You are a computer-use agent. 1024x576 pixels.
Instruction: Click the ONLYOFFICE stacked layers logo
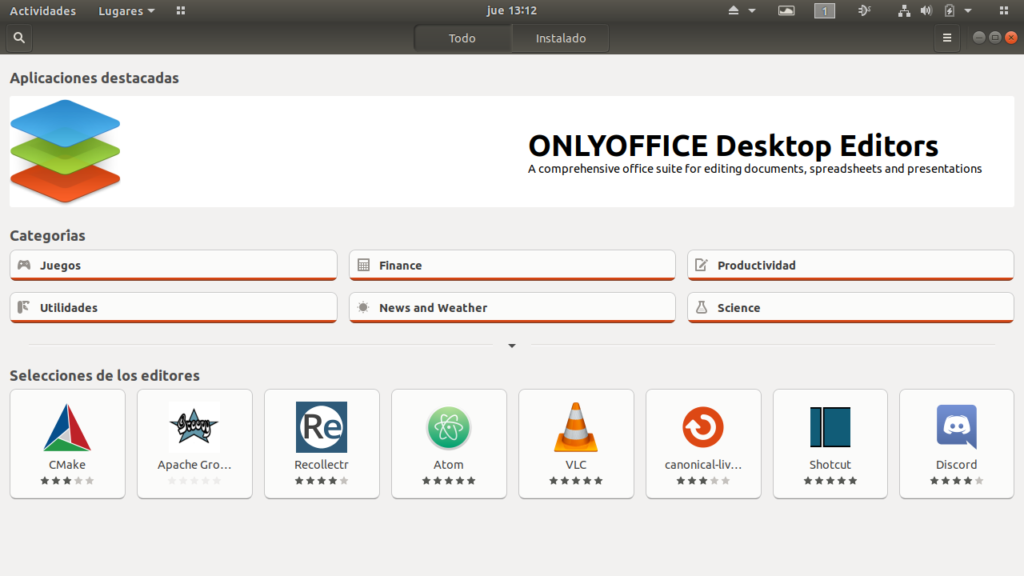click(65, 151)
